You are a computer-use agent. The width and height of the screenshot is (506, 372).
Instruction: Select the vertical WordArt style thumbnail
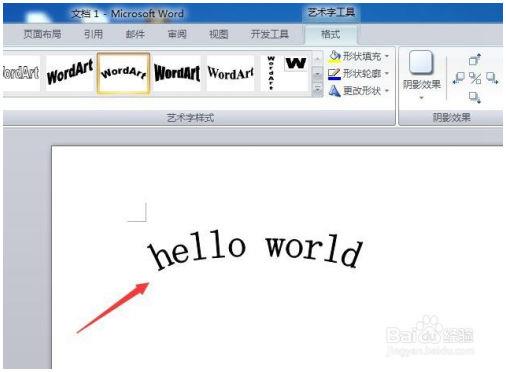[271, 73]
